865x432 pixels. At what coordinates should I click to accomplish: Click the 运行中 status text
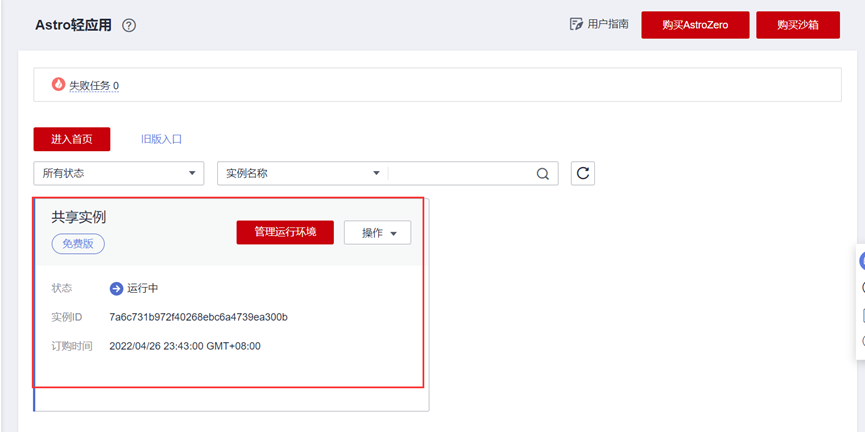143,289
